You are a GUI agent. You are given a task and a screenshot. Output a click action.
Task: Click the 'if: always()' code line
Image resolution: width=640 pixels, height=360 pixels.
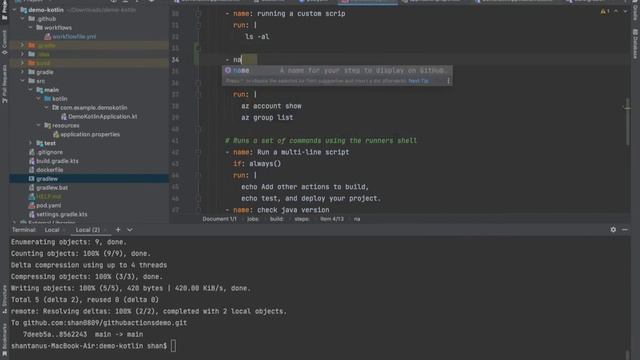257,164
